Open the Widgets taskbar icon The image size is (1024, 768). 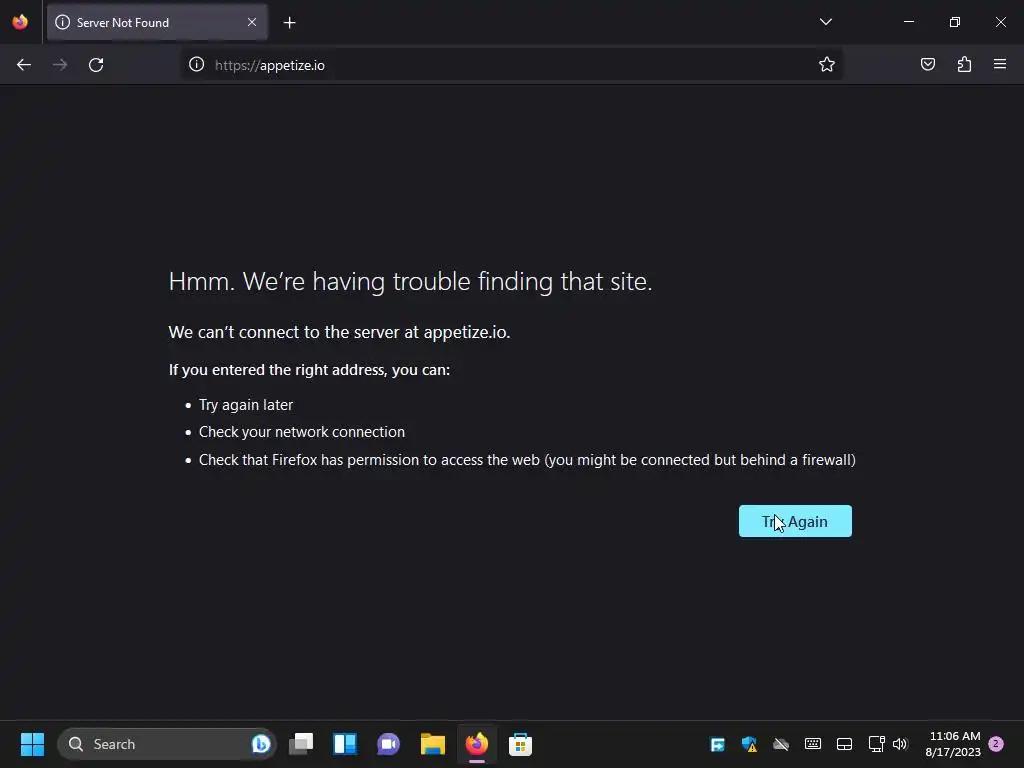coord(345,744)
